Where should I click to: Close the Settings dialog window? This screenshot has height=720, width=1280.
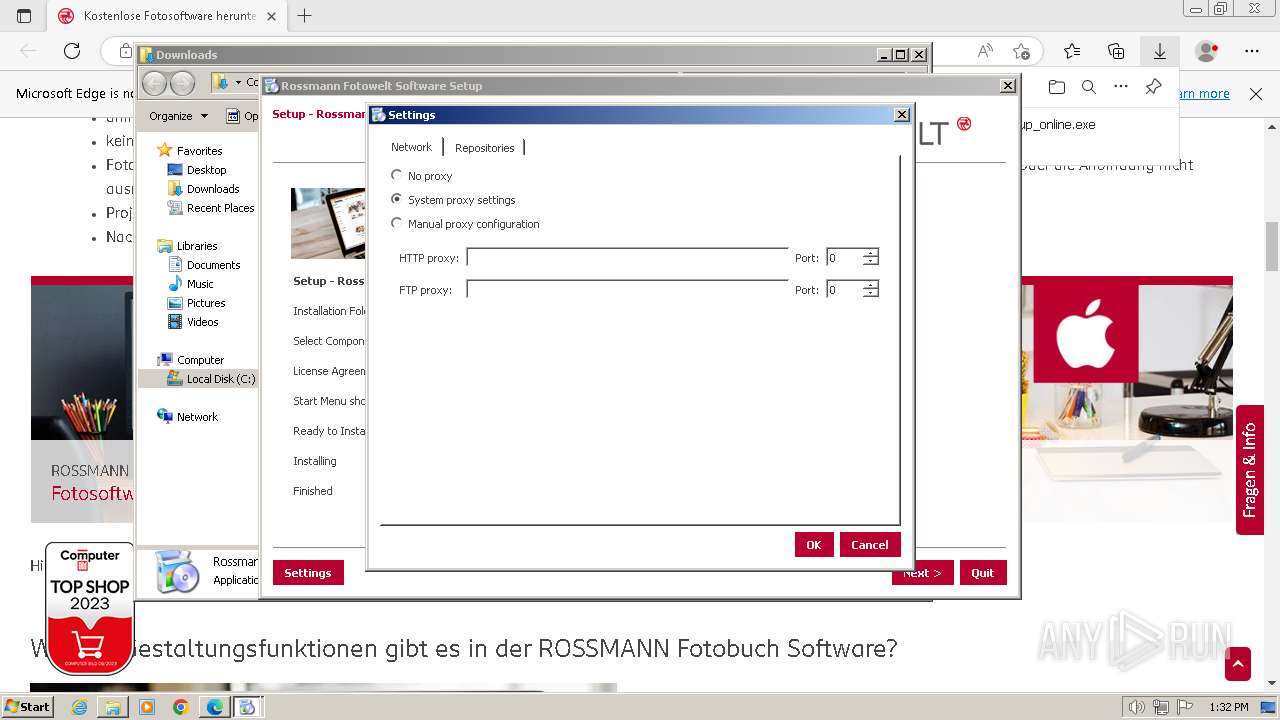pyautogui.click(x=901, y=115)
